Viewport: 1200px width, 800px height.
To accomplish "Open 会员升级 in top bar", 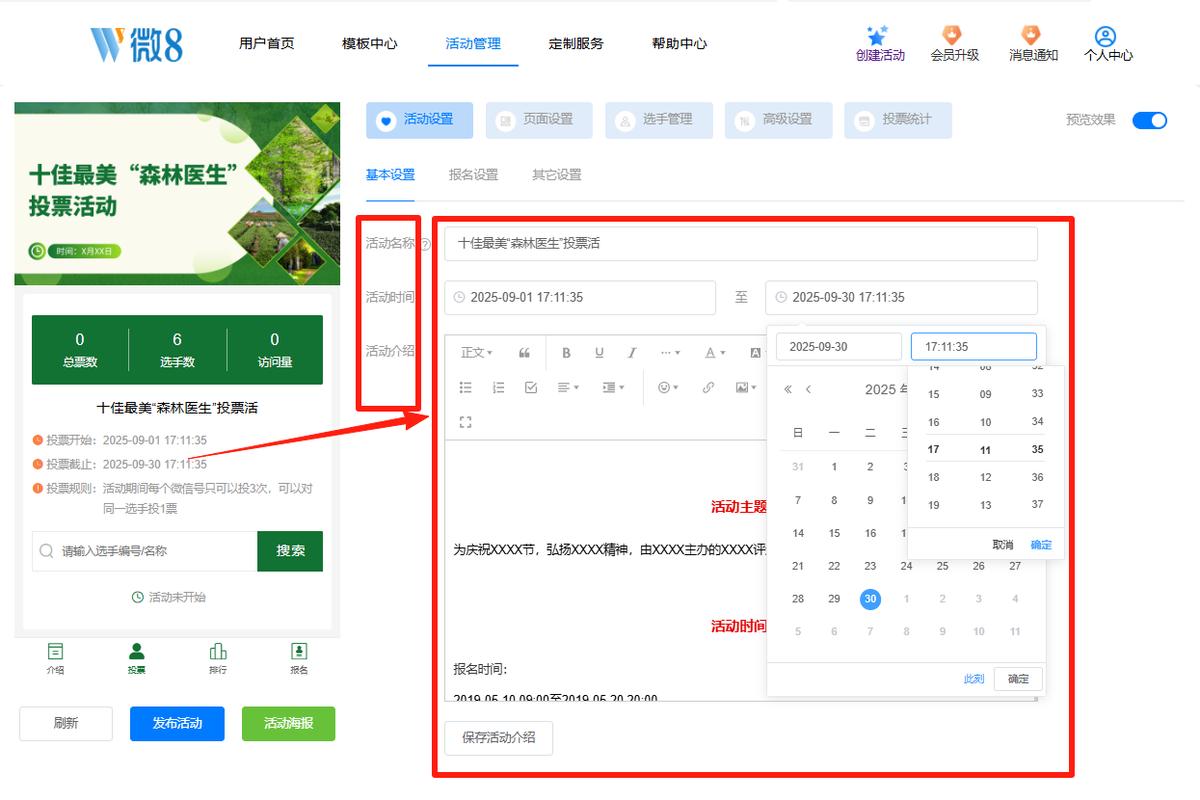I will click(x=954, y=45).
